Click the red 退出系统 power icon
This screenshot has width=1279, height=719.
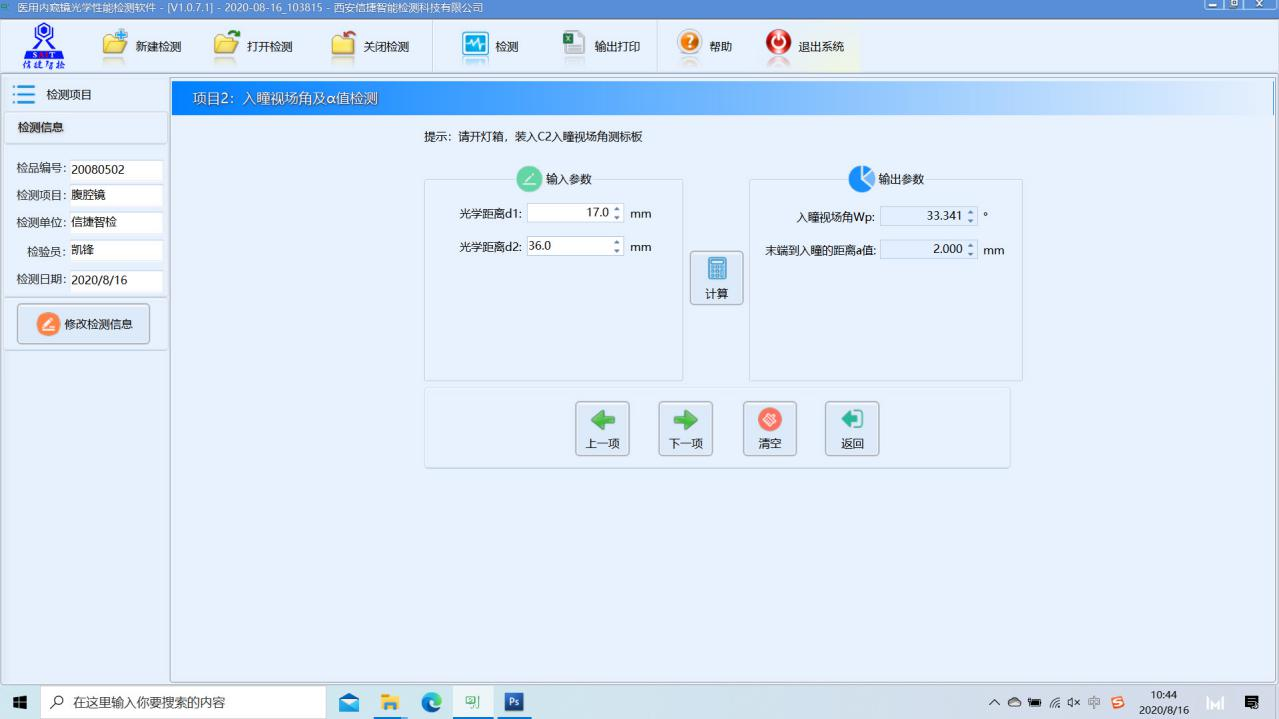click(777, 45)
